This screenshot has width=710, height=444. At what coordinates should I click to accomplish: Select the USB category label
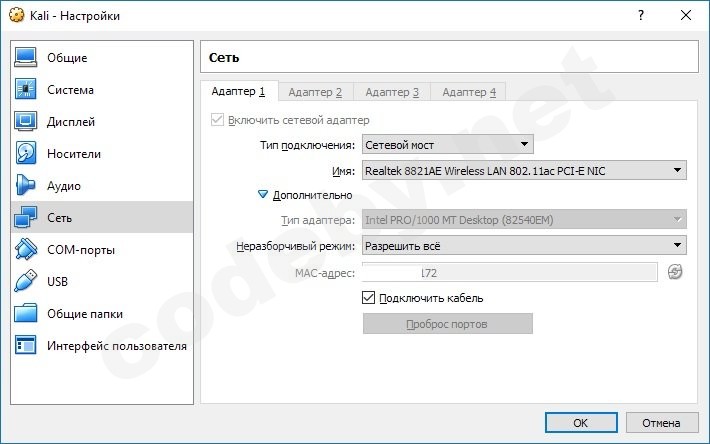tap(58, 282)
